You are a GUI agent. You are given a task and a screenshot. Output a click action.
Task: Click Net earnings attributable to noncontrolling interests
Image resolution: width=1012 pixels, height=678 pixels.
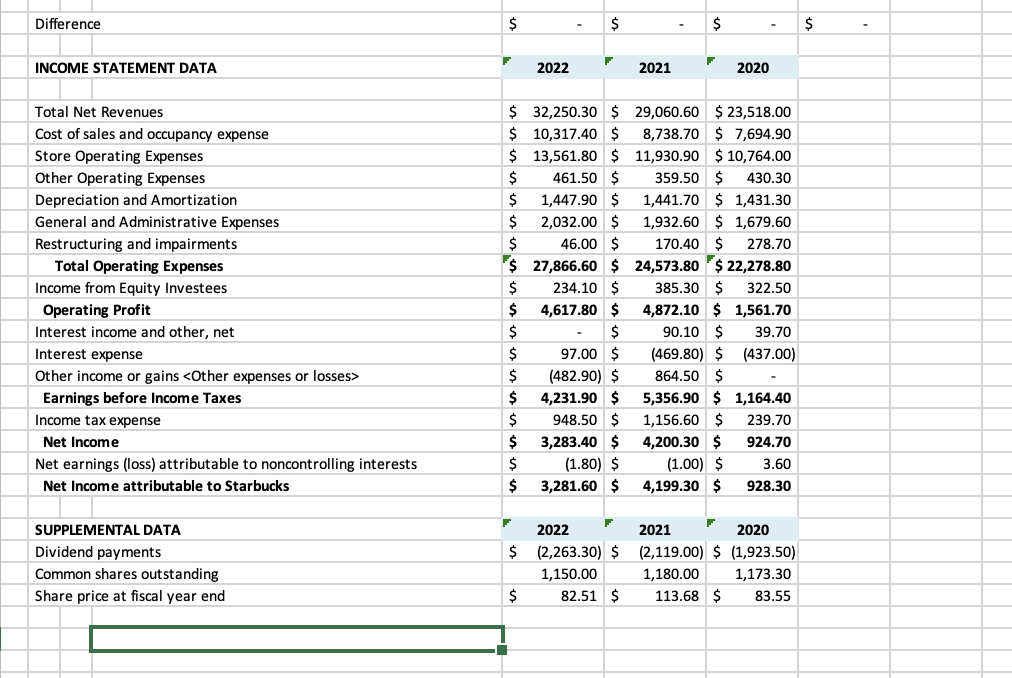coord(226,463)
